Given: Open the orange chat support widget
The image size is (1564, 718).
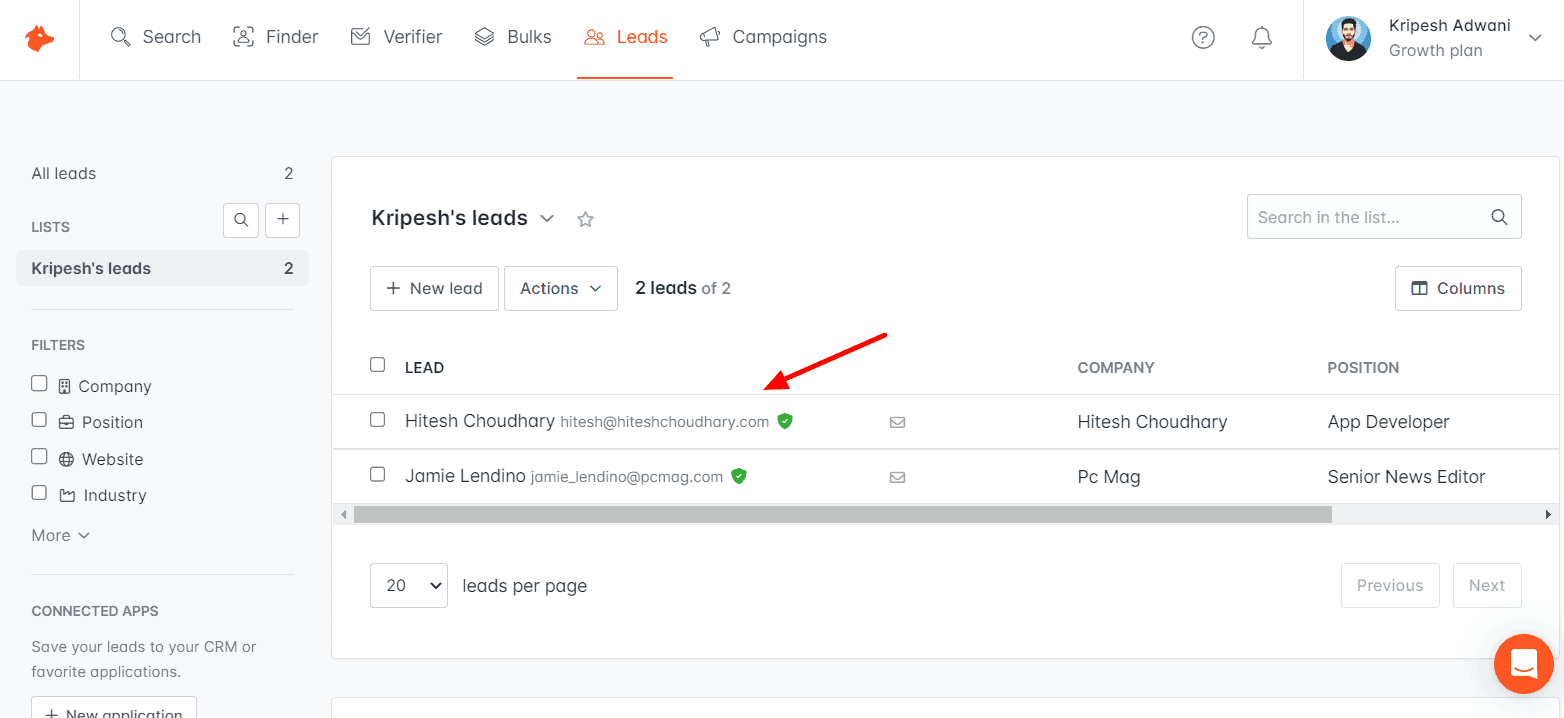Looking at the screenshot, I should (1523, 664).
